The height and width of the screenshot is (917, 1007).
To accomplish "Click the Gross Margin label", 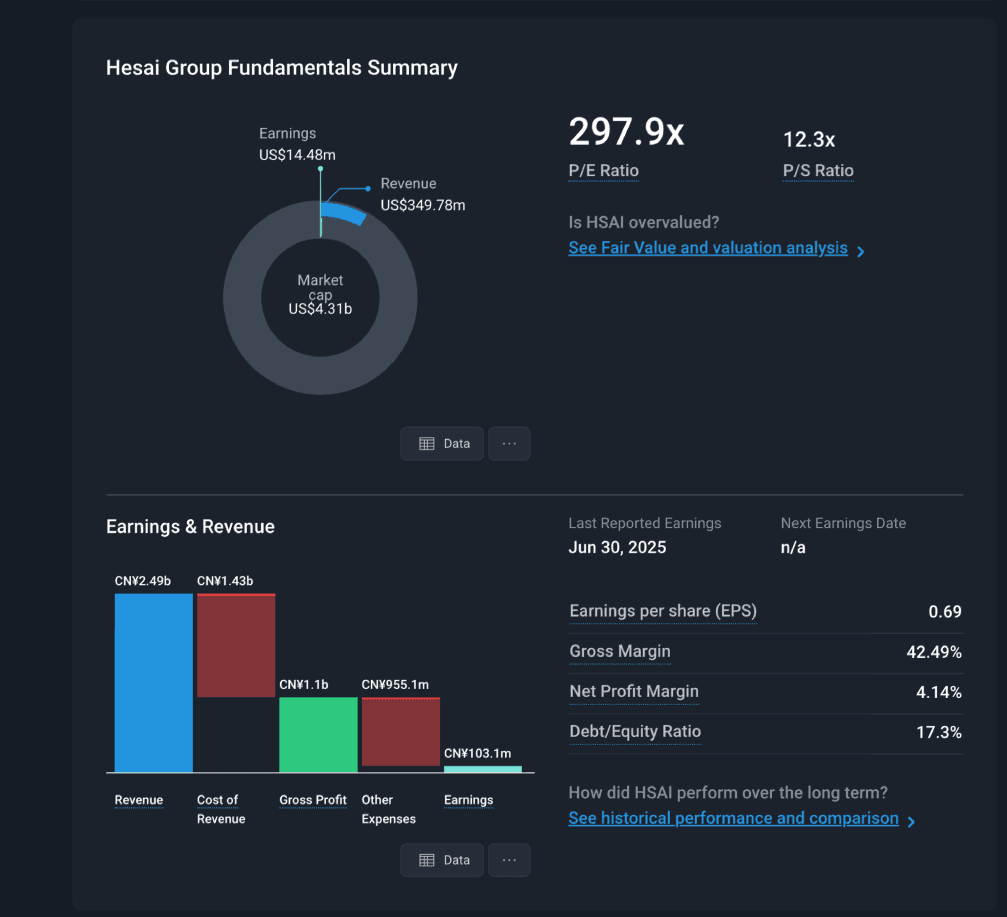I will (620, 651).
